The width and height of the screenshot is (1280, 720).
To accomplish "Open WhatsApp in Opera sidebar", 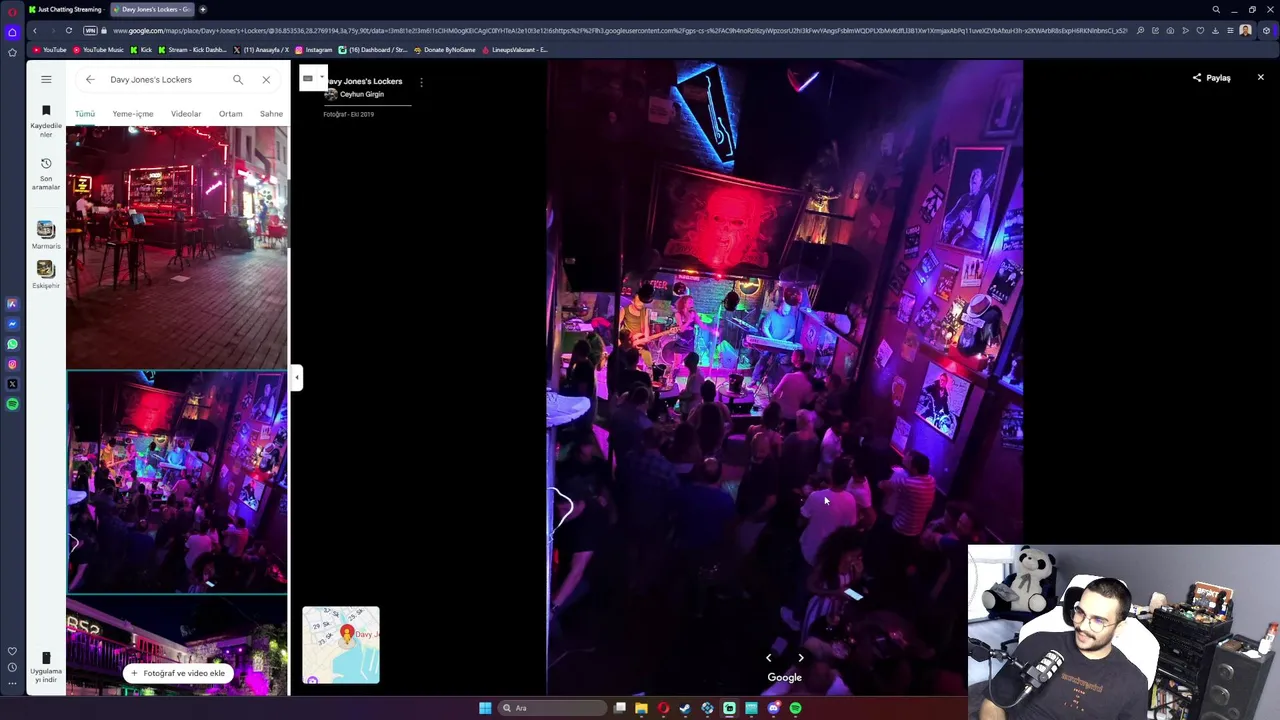I will [12, 344].
